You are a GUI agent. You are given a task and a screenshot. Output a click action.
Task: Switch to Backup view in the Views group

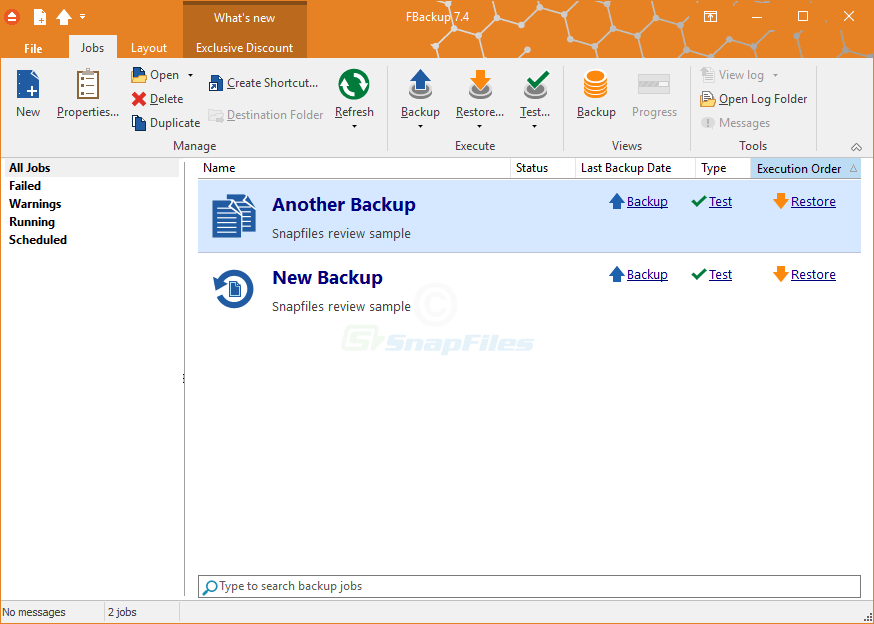tap(596, 94)
